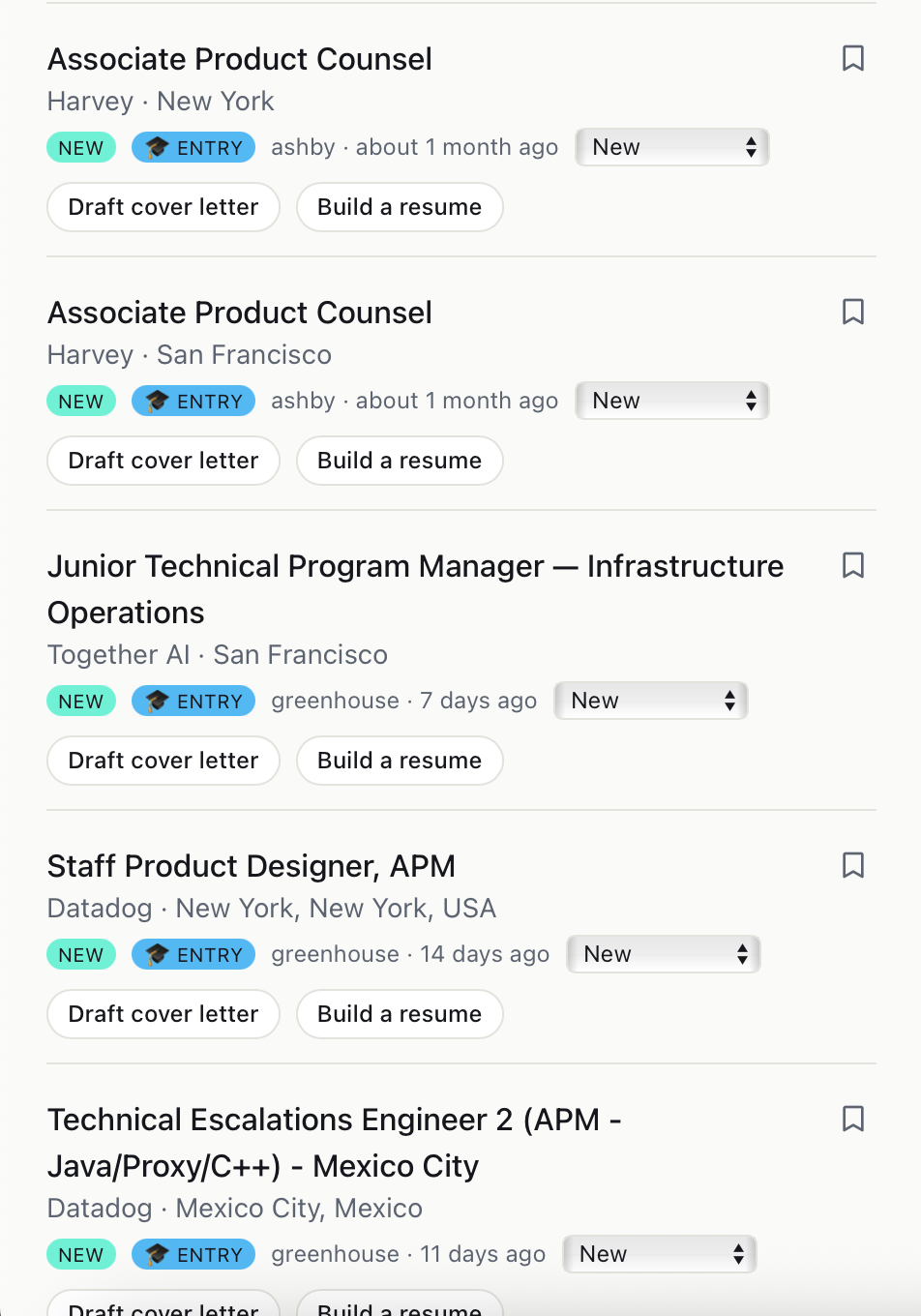Open Staff Product Designer, APM listing title
921x1316 pixels.
click(252, 866)
